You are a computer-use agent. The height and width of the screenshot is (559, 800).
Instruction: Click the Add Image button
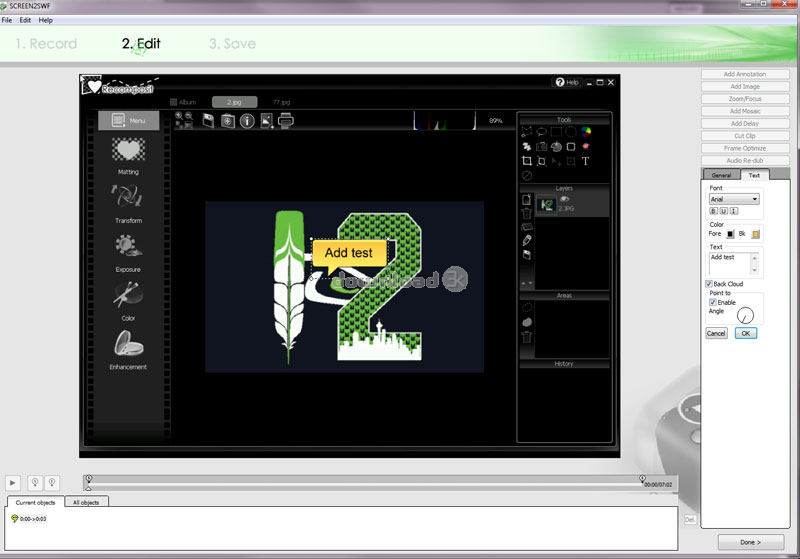745,87
